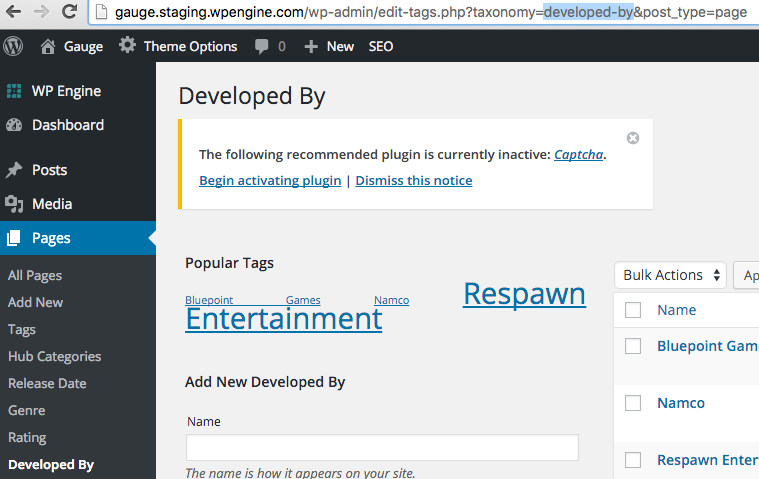
Task: Open Bluepoint Games term in the table
Action: [708, 346]
